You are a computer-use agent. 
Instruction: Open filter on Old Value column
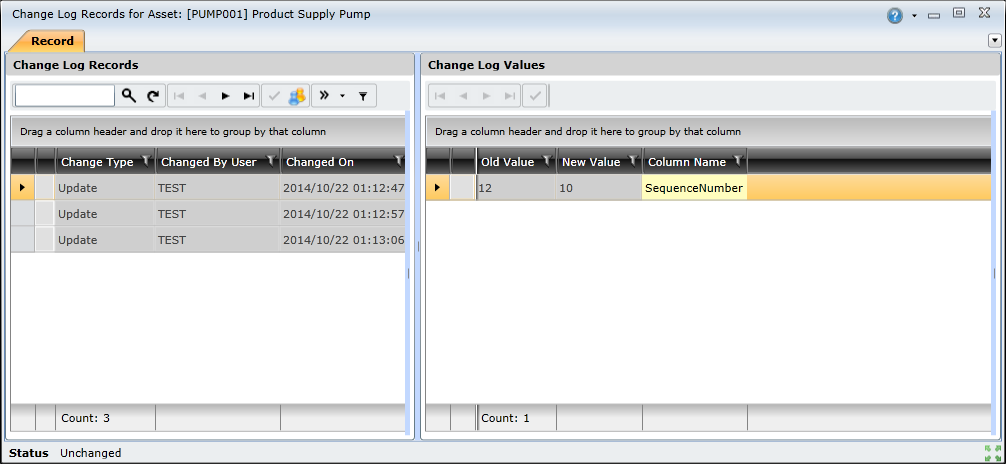point(547,161)
